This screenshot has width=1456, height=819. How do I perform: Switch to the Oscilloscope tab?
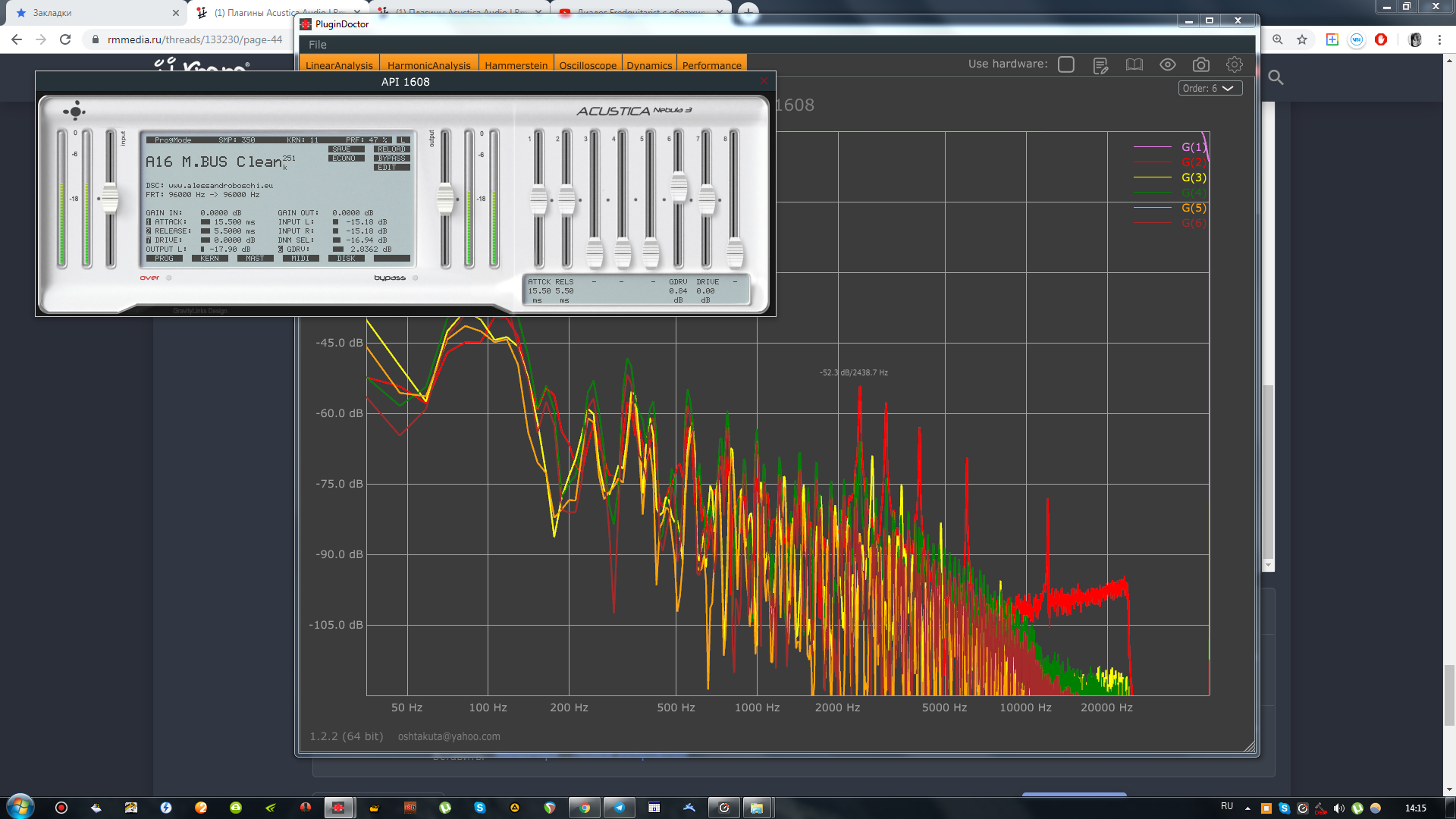[588, 65]
